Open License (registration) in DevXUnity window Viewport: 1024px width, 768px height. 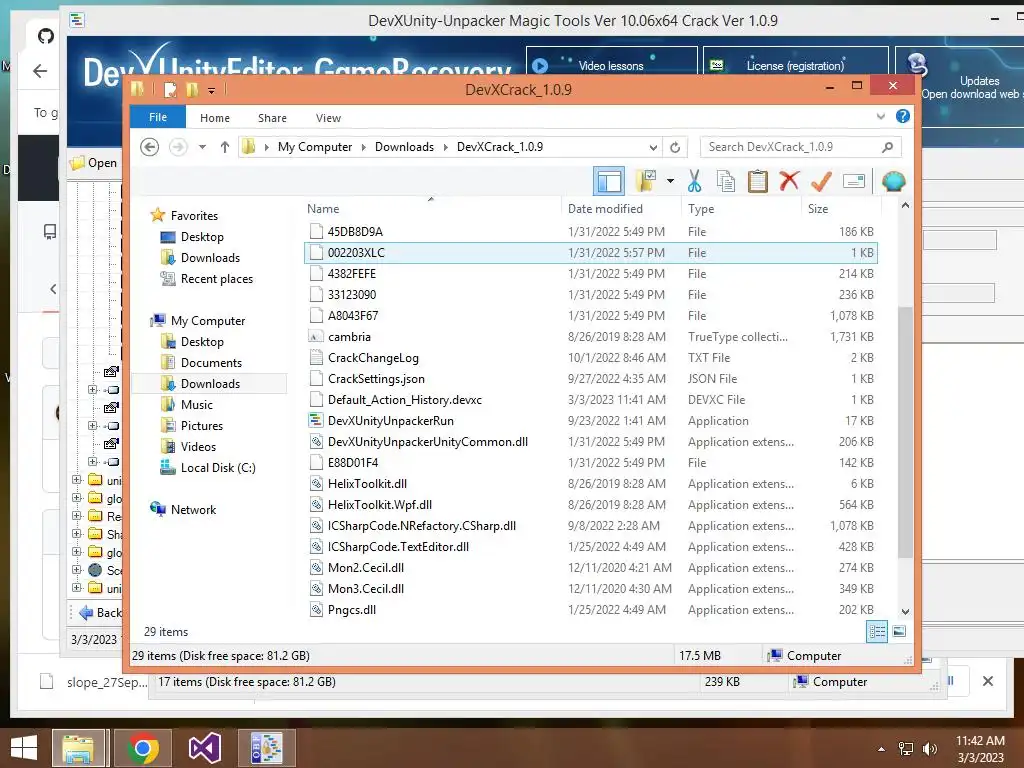(795, 65)
